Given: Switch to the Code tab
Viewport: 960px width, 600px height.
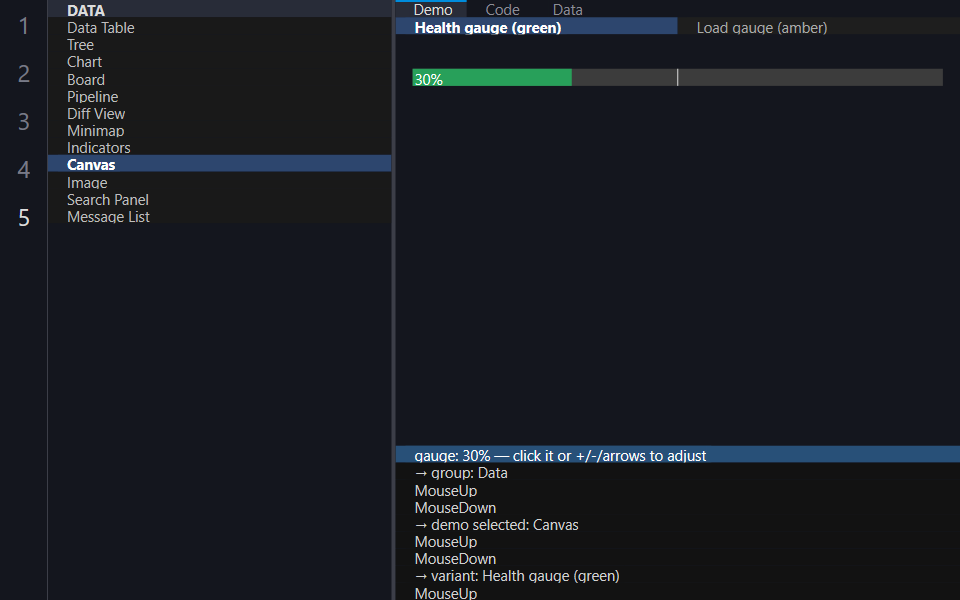Looking at the screenshot, I should (x=502, y=9).
